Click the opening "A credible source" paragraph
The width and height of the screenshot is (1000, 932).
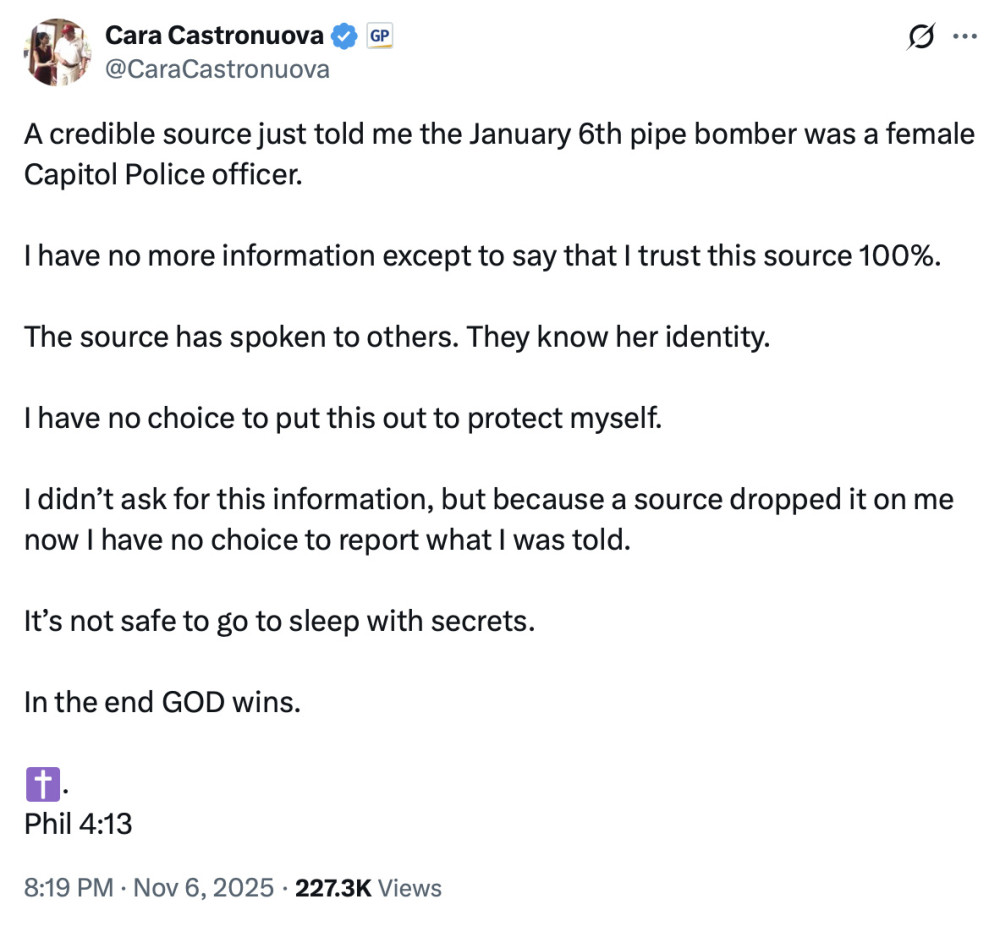(x=498, y=153)
